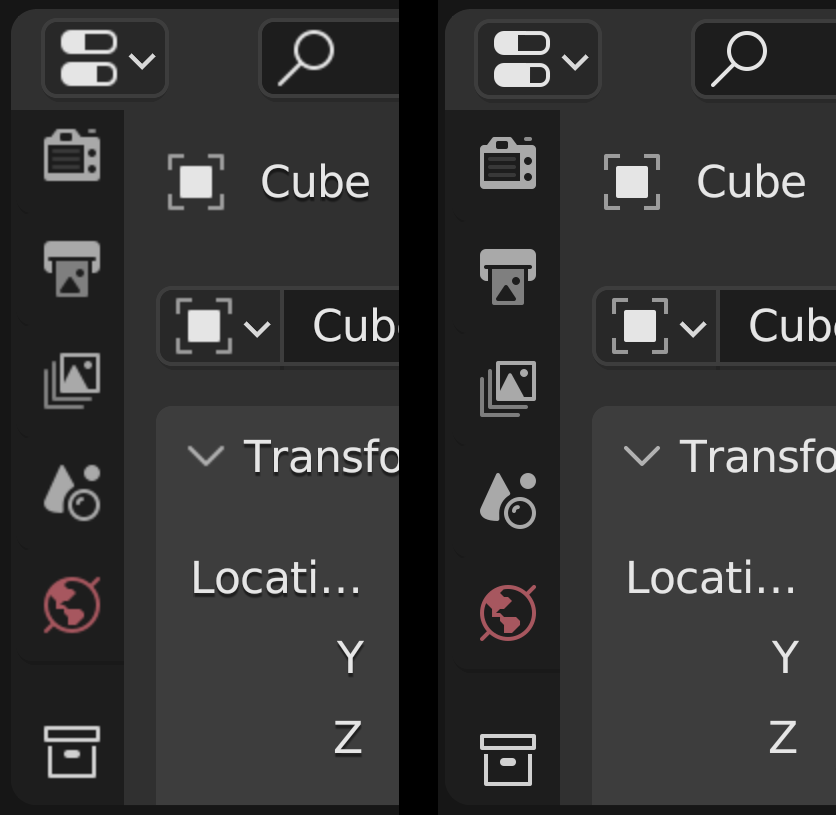Image resolution: width=836 pixels, height=815 pixels.
Task: Collapse the Transform section in right panel
Action: 642,456
